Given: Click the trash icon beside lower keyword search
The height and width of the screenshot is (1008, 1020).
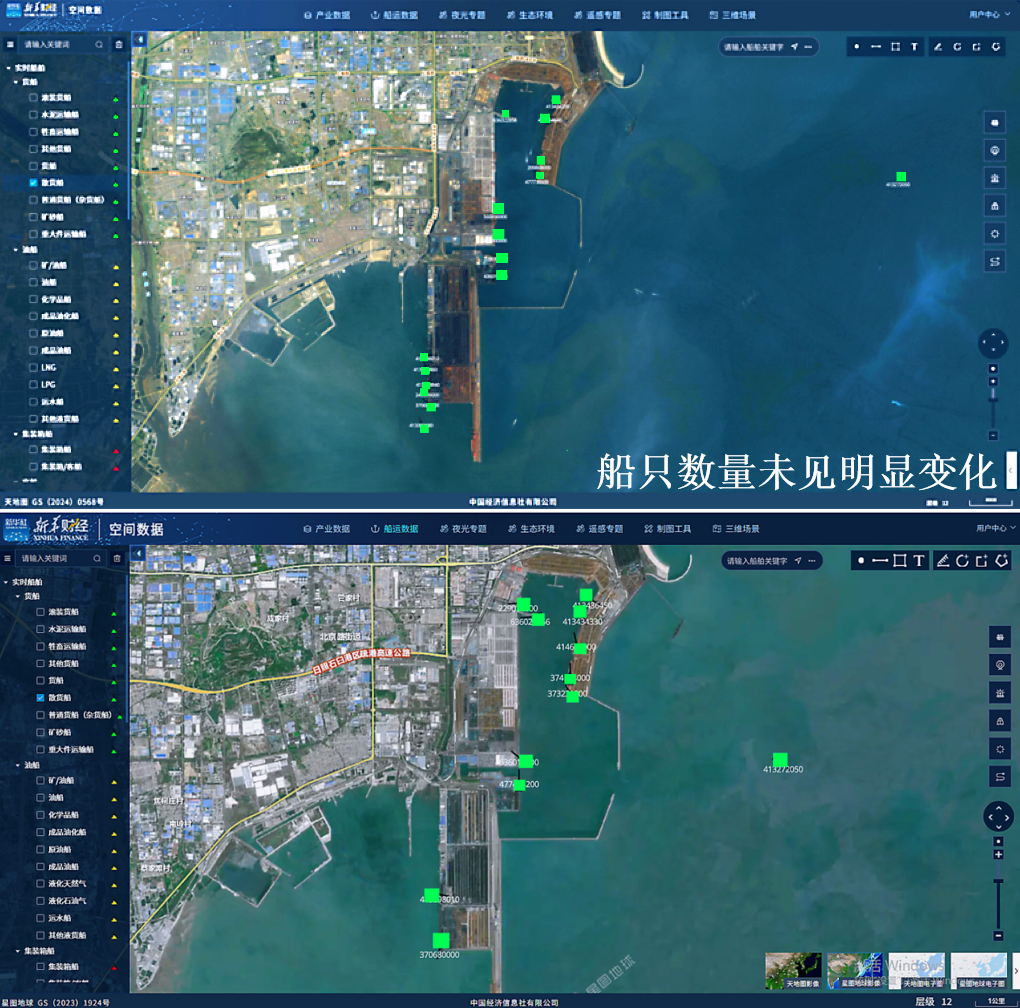Looking at the screenshot, I should coord(117,558).
